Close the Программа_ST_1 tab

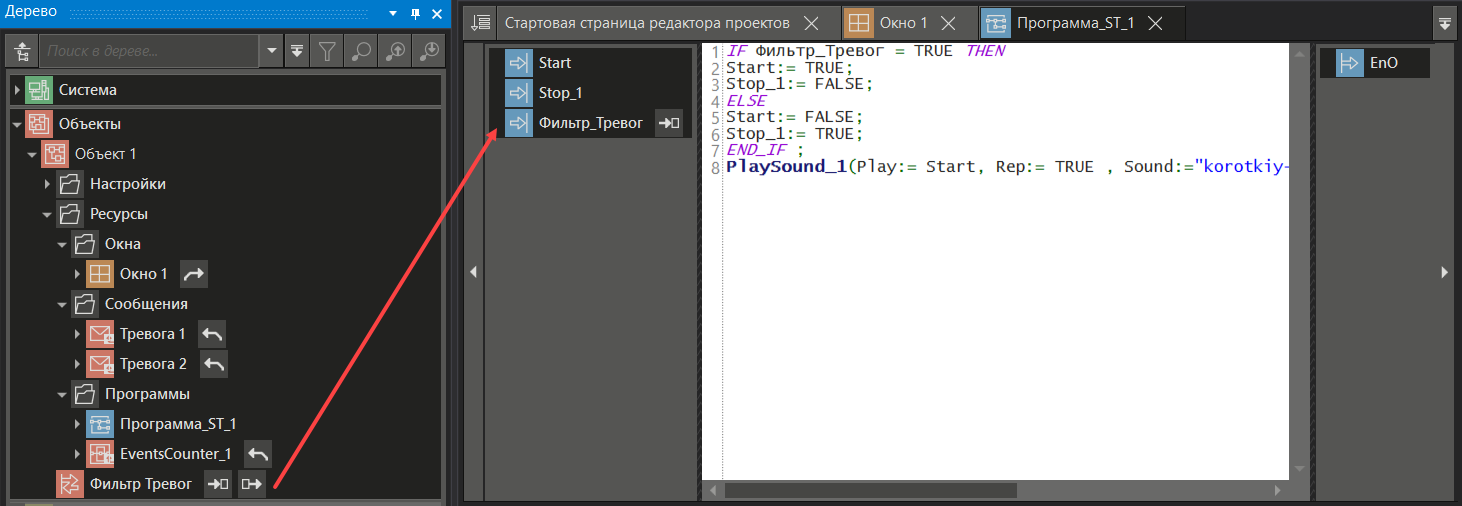[x=1155, y=22]
